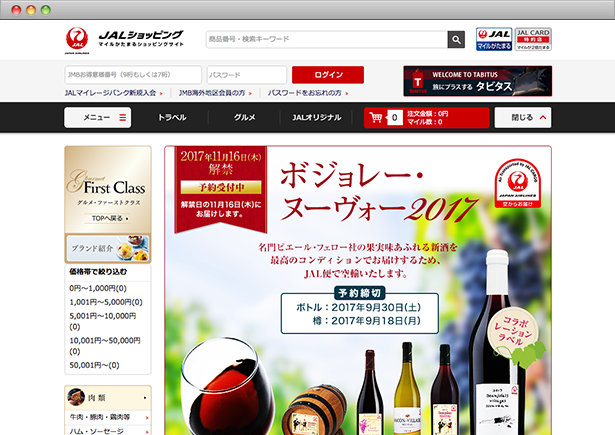Select the グルメ menu item
The image size is (615, 435).
pyautogui.click(x=244, y=117)
